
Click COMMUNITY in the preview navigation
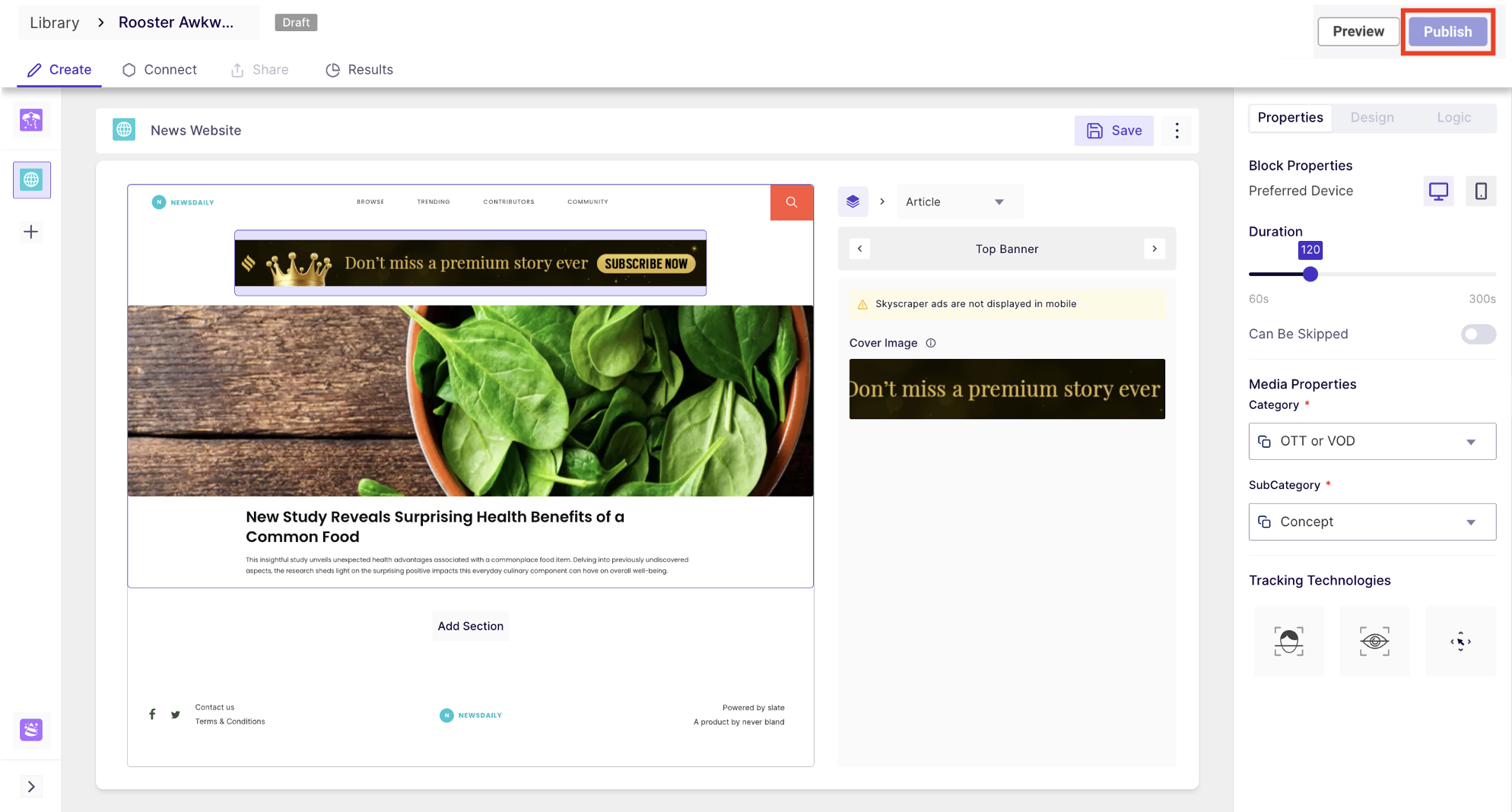(588, 202)
